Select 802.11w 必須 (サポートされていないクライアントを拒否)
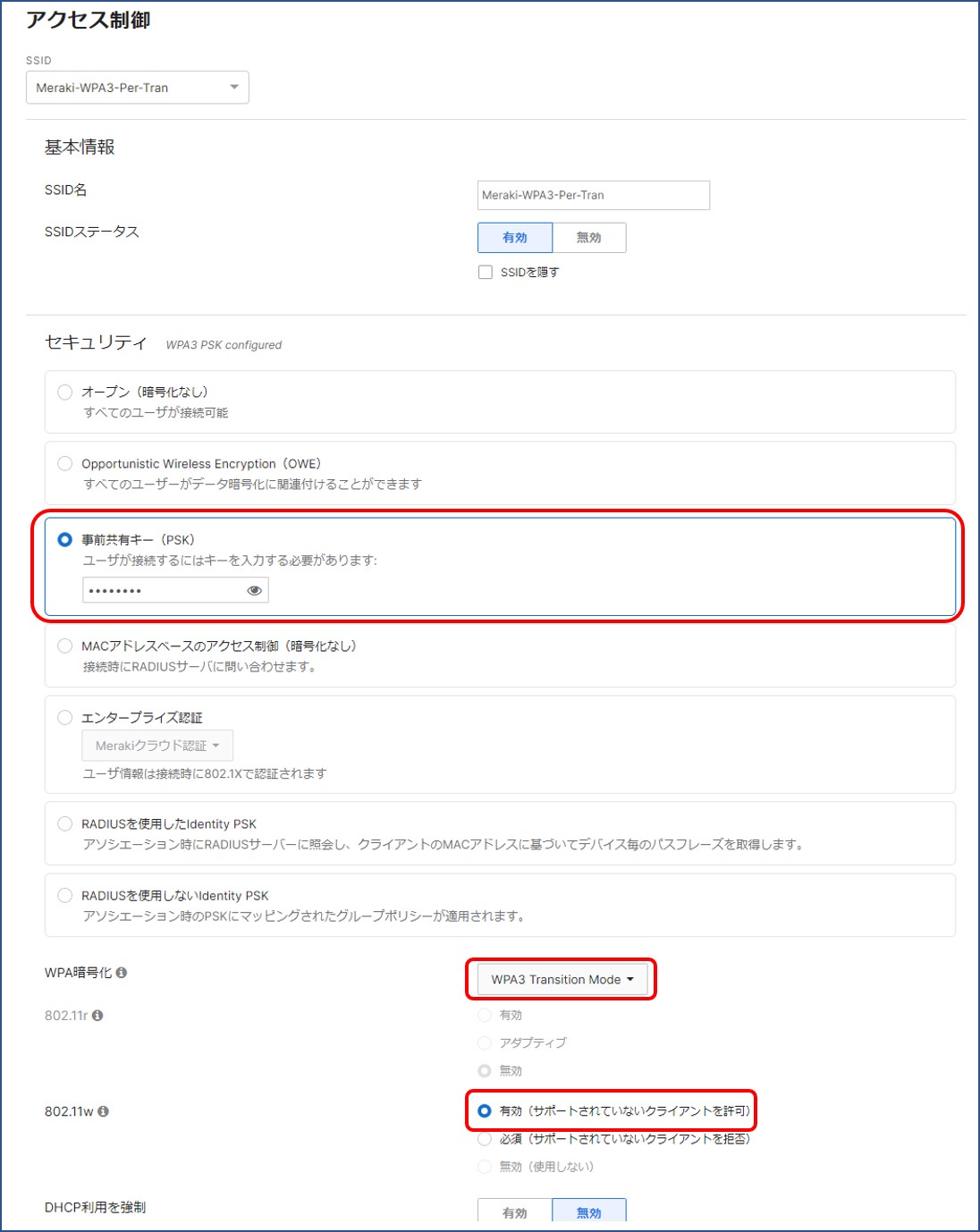This screenshot has height=1232, width=980. tap(485, 1139)
